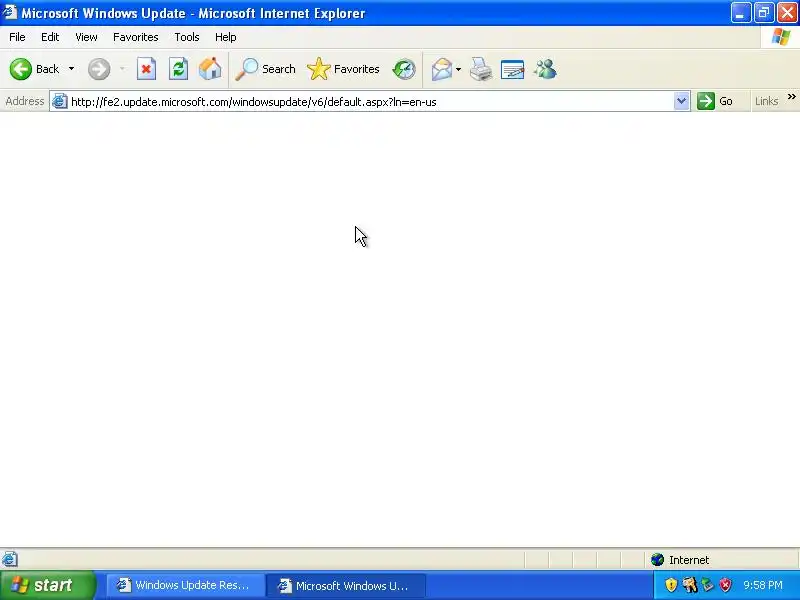Open the Back history dropdown arrow
Image resolution: width=800 pixels, height=600 pixels.
[71, 69]
